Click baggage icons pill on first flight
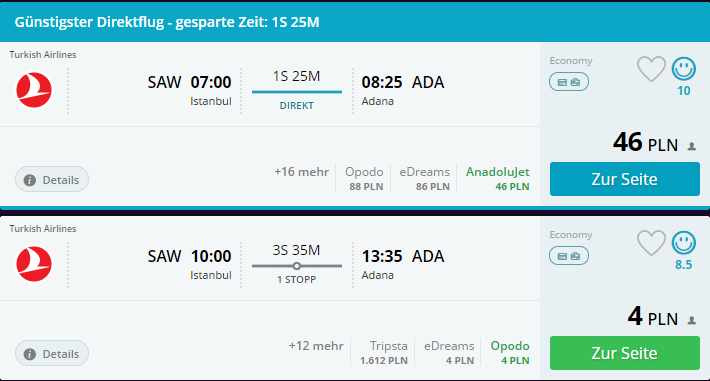Image resolution: width=710 pixels, height=381 pixels. (569, 82)
